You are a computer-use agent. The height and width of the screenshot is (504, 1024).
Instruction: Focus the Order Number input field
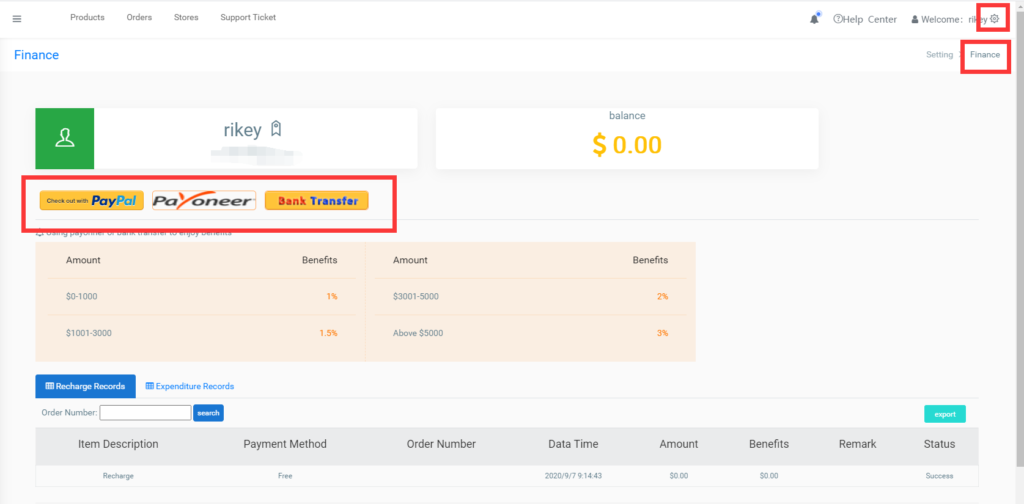click(x=145, y=413)
